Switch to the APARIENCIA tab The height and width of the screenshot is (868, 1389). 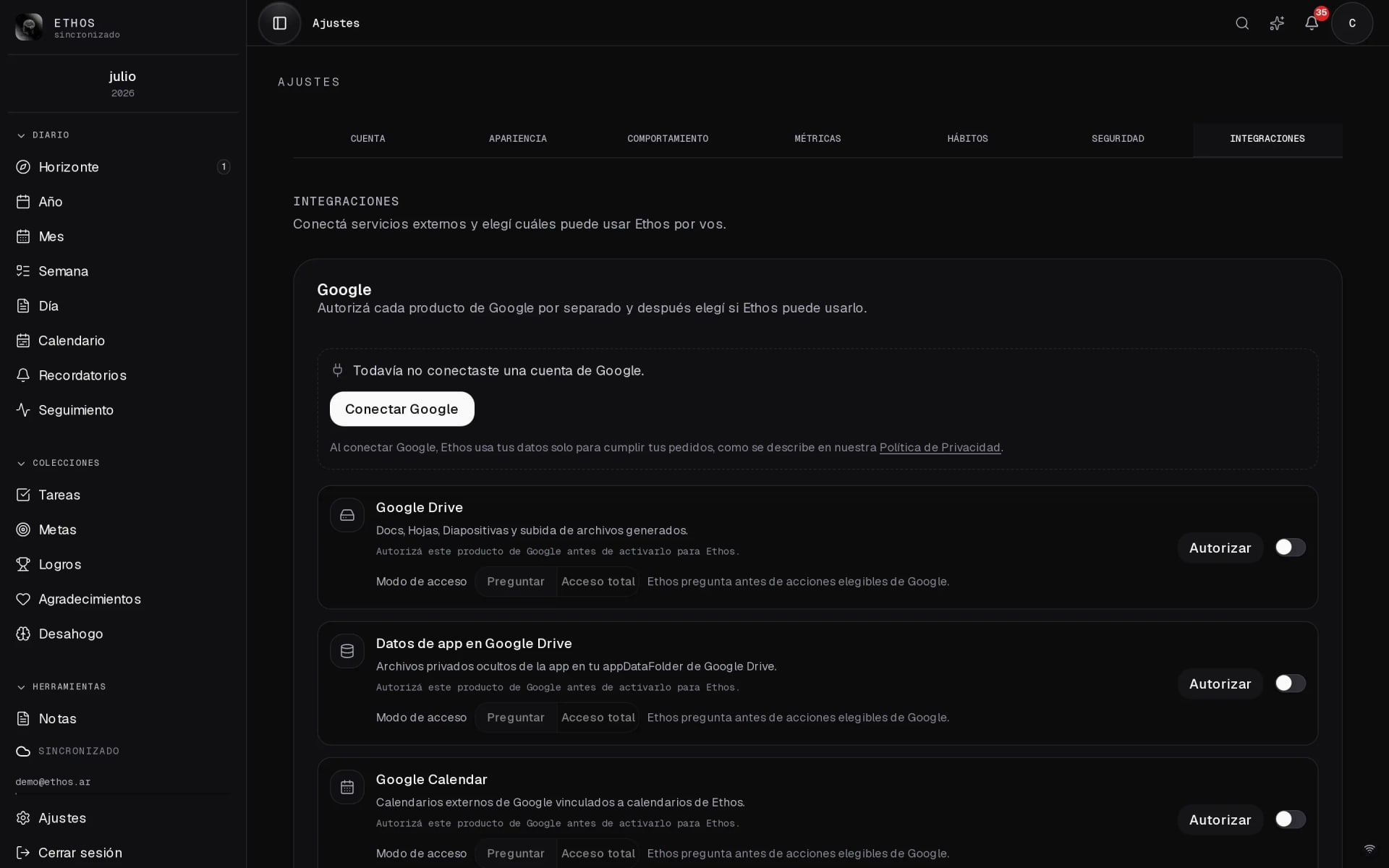(518, 139)
